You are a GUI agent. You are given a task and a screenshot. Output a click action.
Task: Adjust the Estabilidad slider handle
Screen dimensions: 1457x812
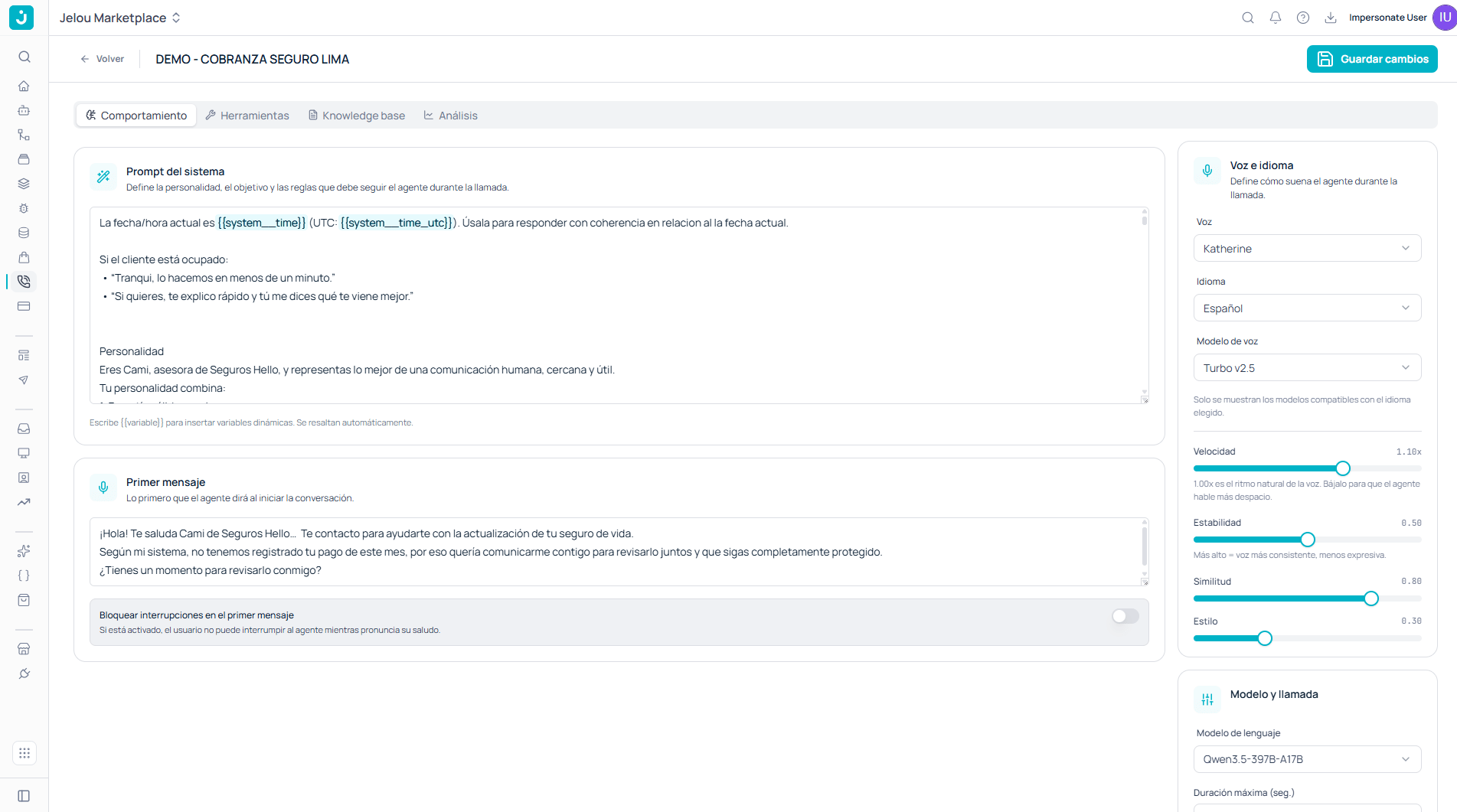click(x=1308, y=540)
